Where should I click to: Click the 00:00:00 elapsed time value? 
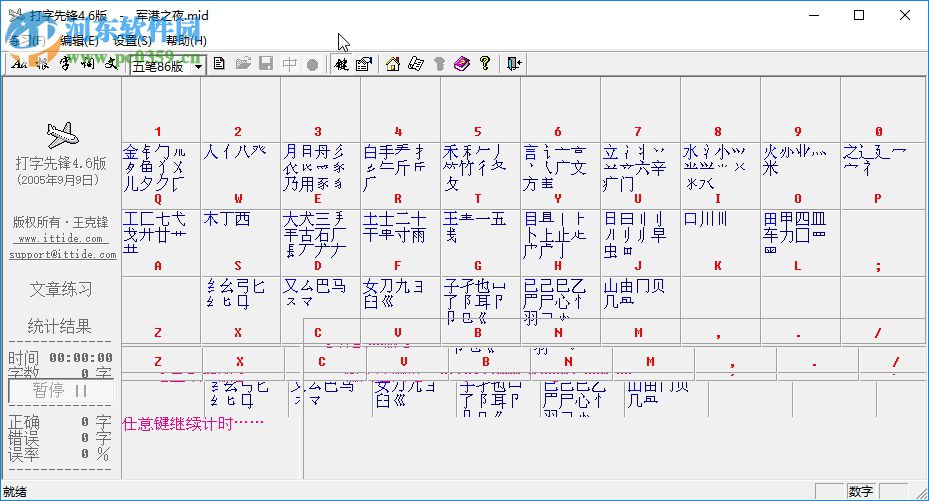tap(81, 358)
